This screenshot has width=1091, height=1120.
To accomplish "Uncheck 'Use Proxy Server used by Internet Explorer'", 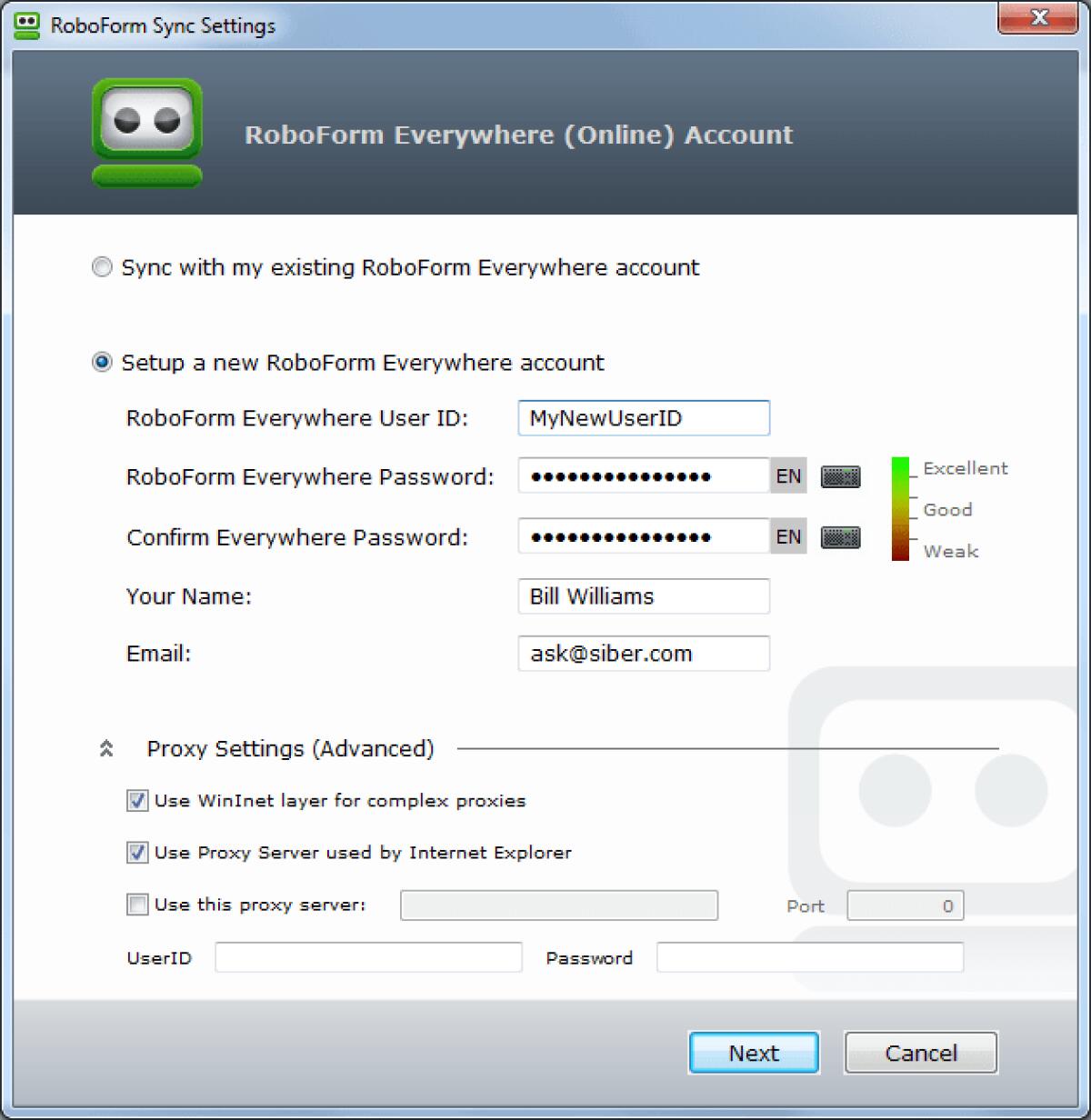I will click(136, 853).
